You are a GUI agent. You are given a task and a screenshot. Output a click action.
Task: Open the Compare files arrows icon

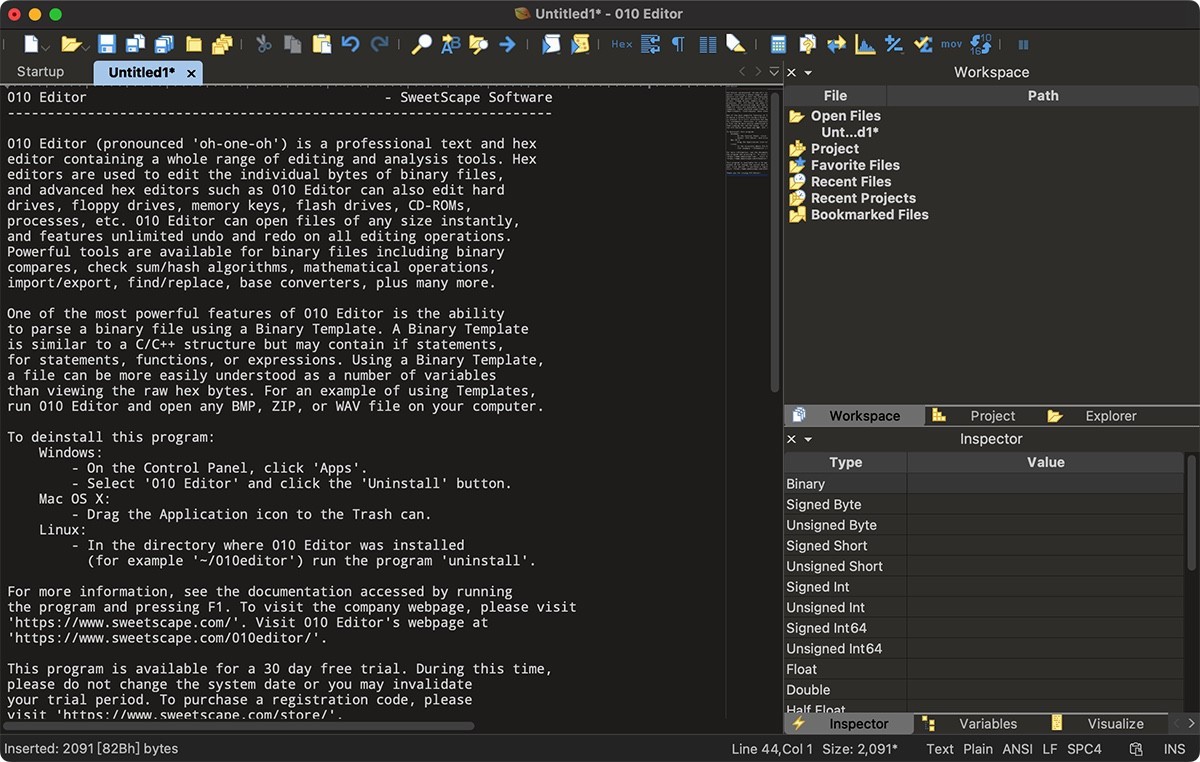pyautogui.click(x=836, y=44)
